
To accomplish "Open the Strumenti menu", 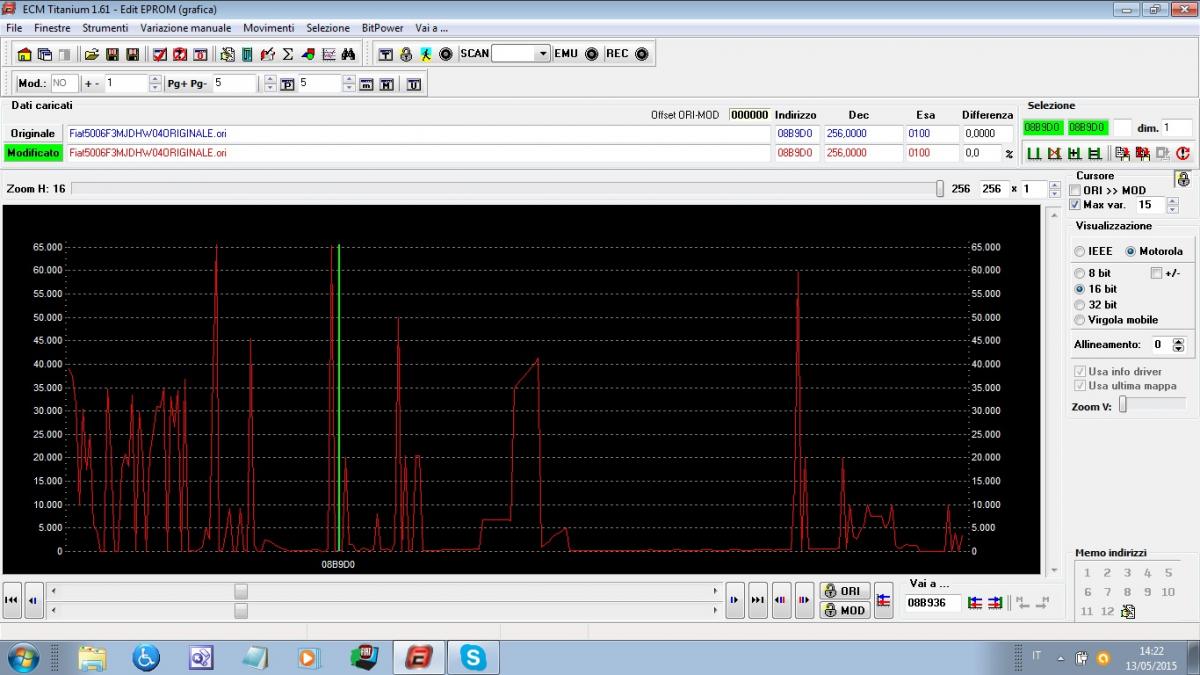I will click(105, 28).
